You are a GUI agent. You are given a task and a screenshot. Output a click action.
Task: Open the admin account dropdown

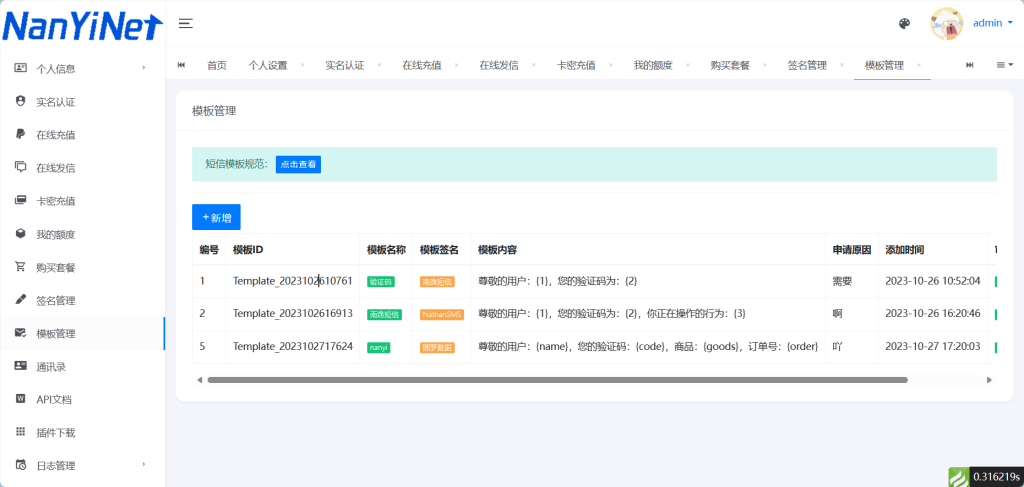click(993, 23)
